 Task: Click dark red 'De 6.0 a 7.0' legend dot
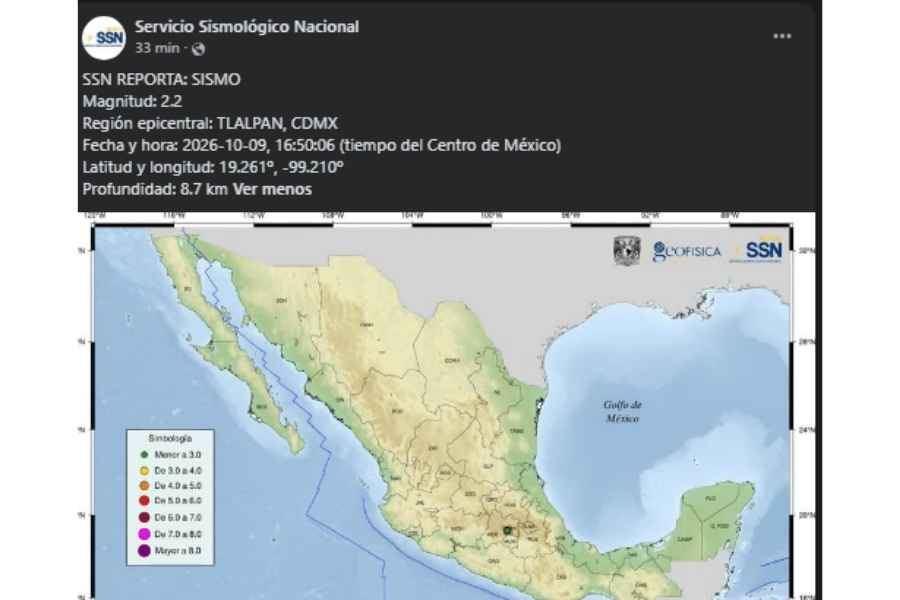[144, 517]
